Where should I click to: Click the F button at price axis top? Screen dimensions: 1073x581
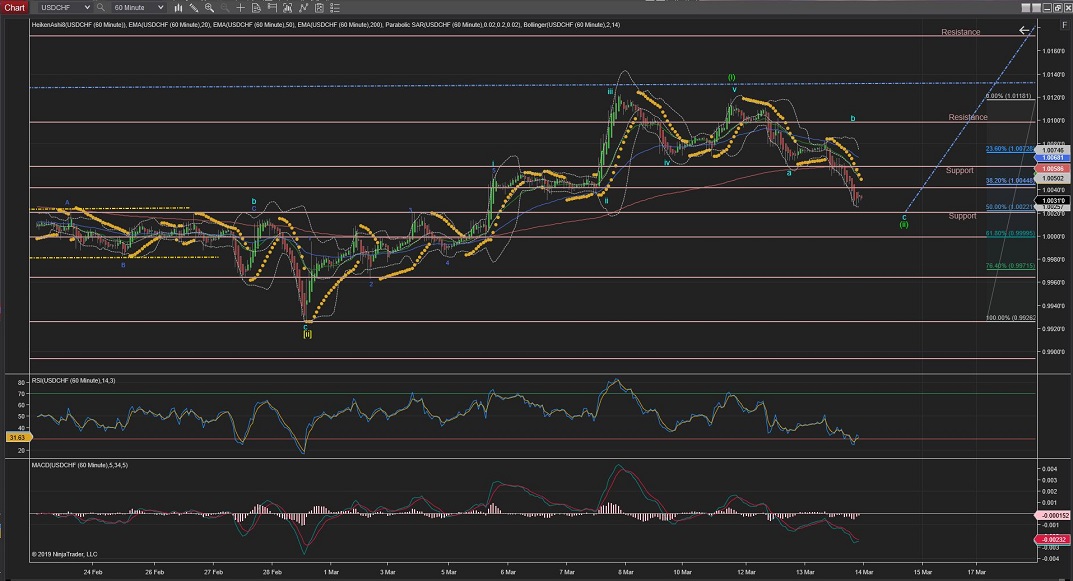click(1065, 25)
